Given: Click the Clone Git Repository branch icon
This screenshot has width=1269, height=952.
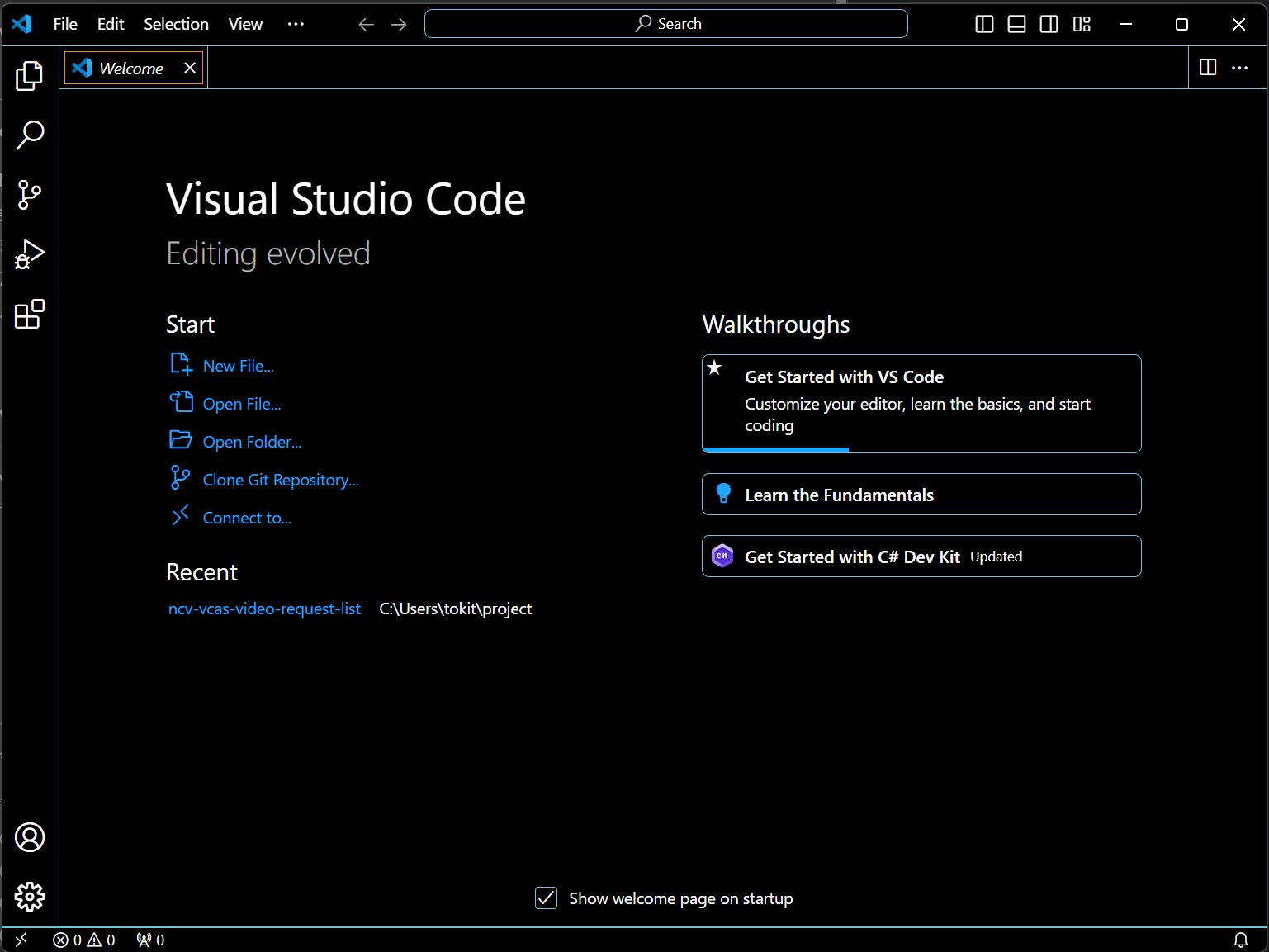Looking at the screenshot, I should [180, 477].
